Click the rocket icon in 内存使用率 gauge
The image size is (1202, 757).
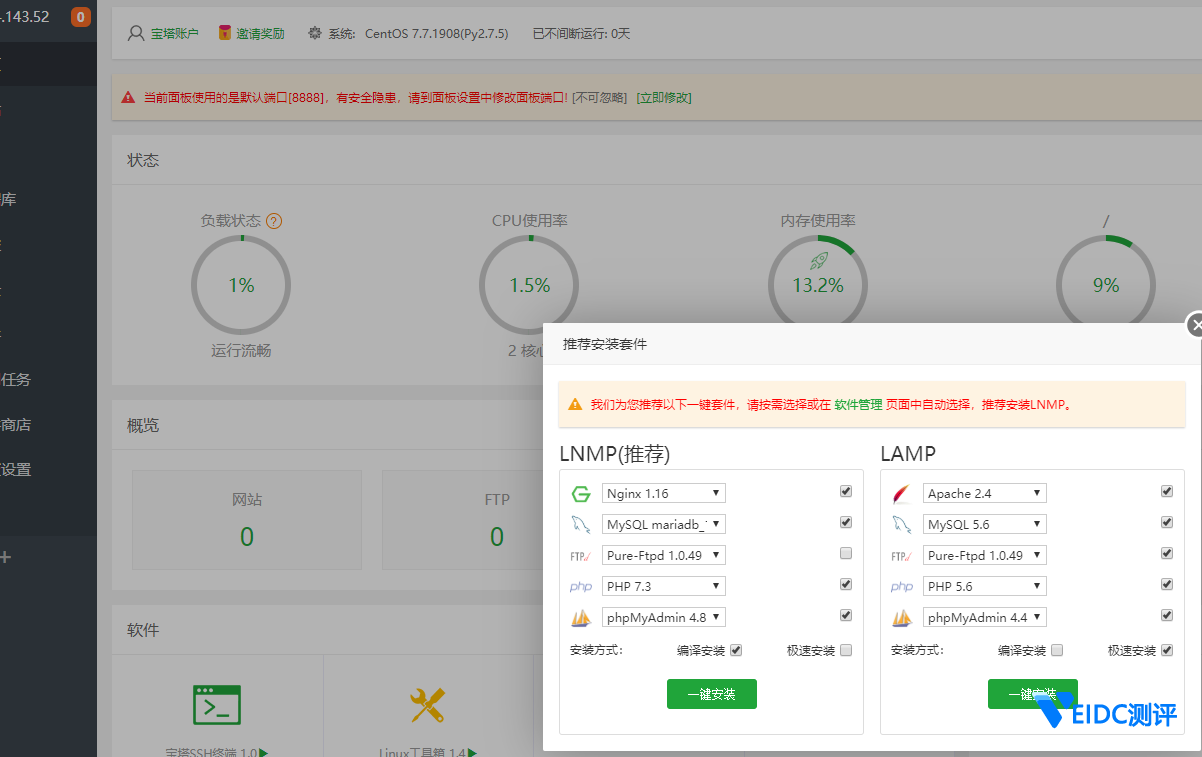pyautogui.click(x=818, y=261)
